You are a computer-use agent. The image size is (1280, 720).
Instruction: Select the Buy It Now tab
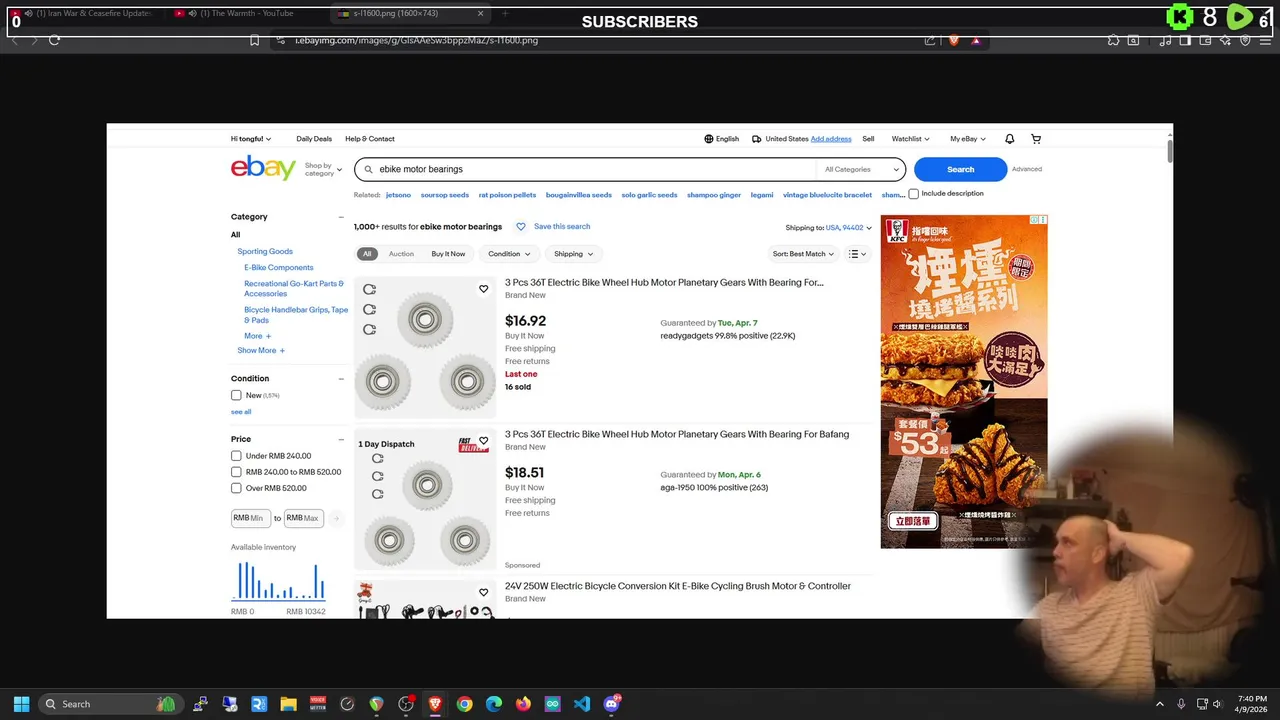coord(448,254)
